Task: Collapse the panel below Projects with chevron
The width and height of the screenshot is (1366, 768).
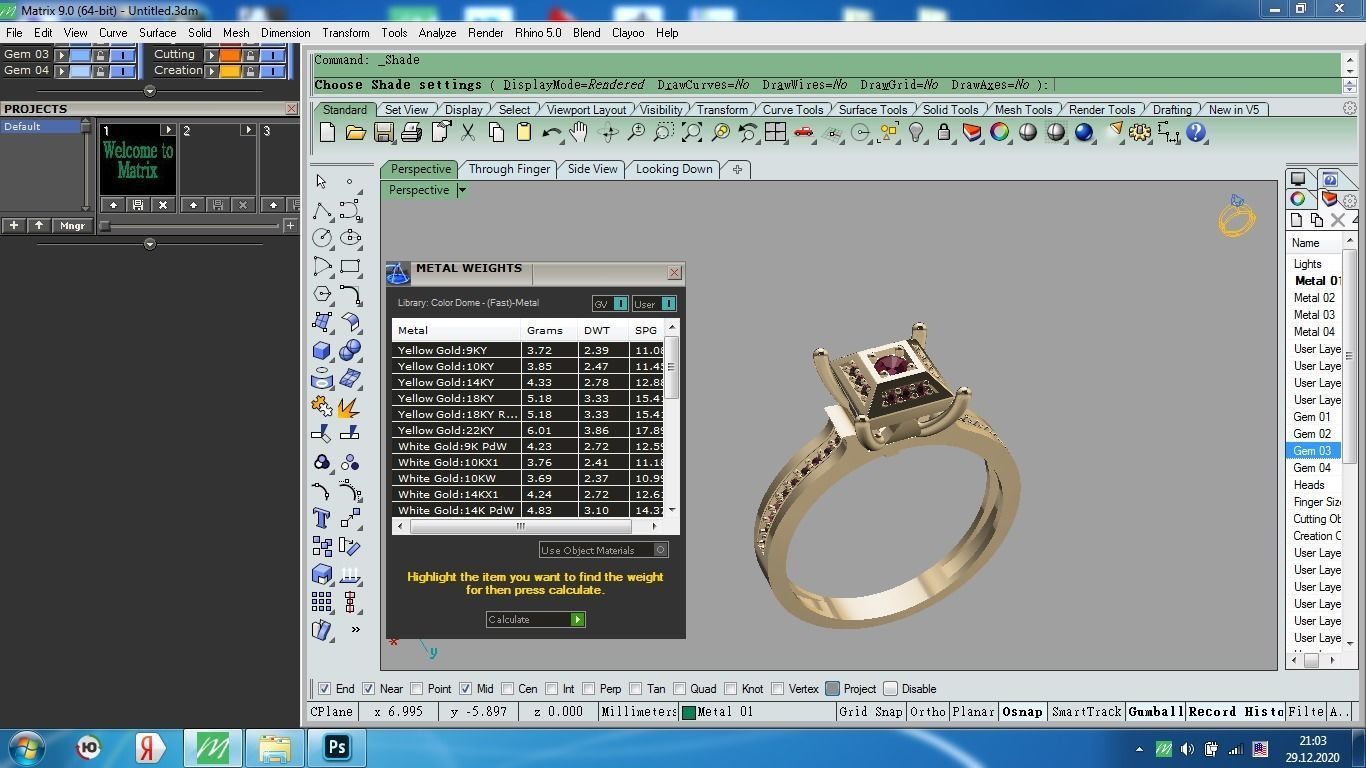Action: [x=150, y=243]
